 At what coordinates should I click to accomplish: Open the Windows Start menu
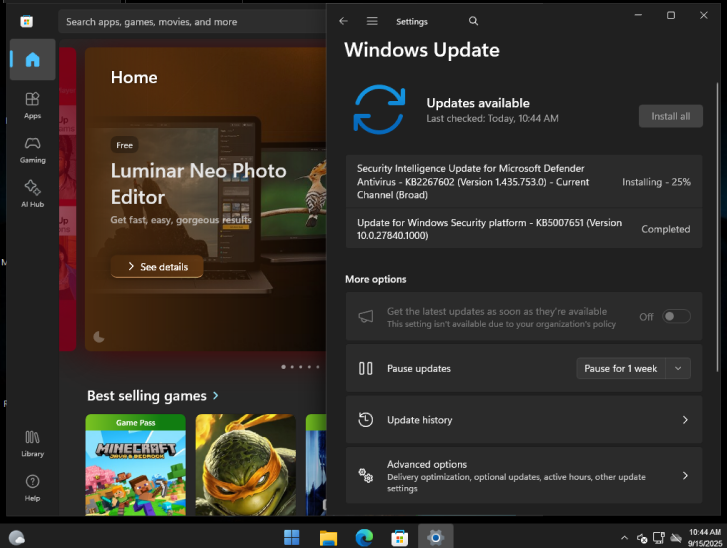(292, 537)
